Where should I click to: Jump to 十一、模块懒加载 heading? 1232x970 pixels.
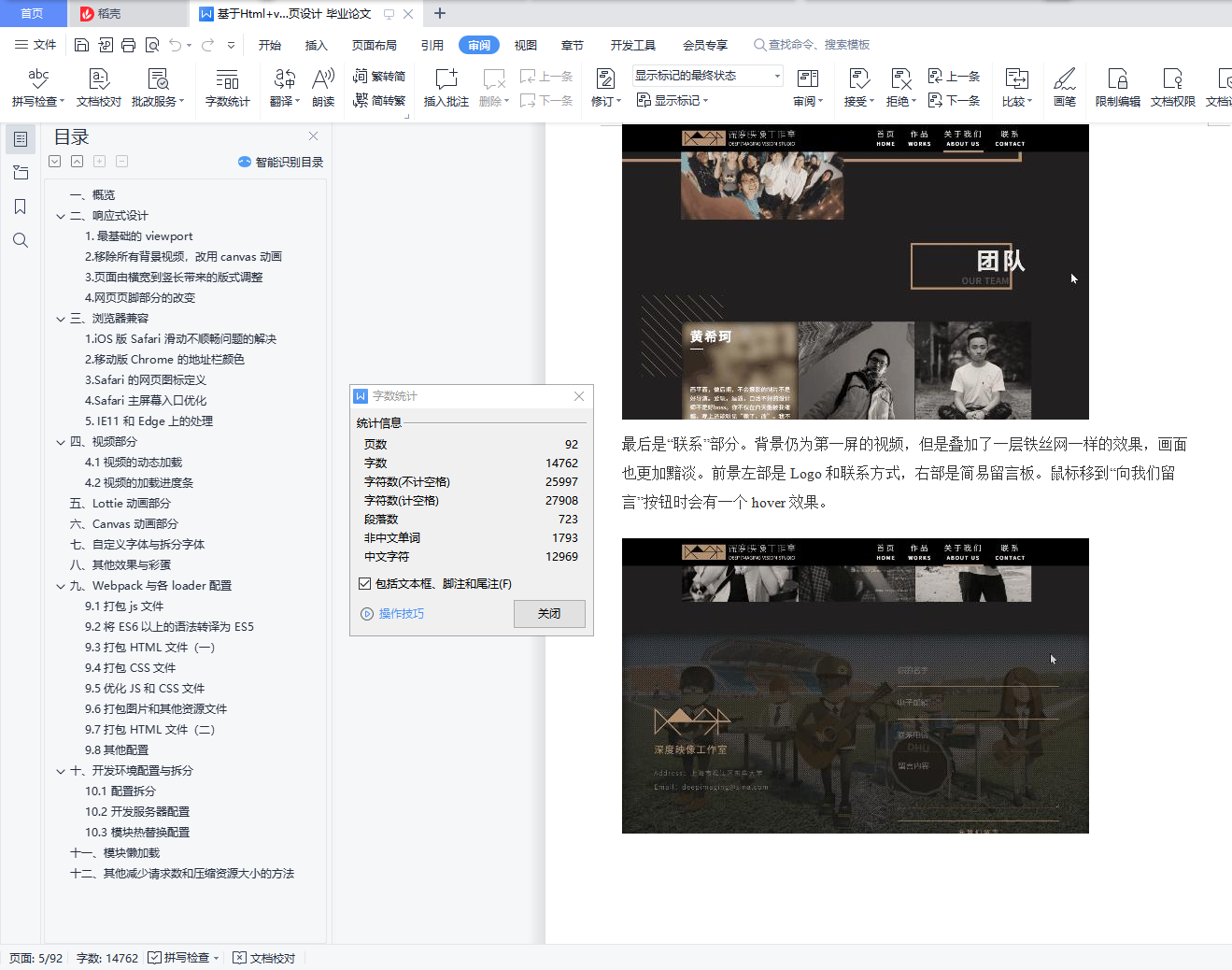pyautogui.click(x=115, y=853)
